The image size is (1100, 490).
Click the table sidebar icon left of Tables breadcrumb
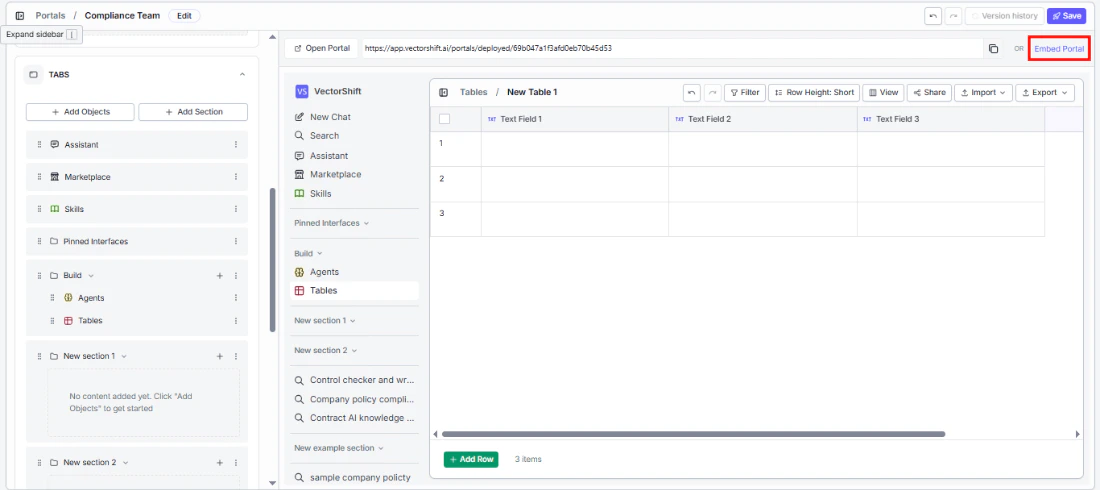pyautogui.click(x=443, y=92)
